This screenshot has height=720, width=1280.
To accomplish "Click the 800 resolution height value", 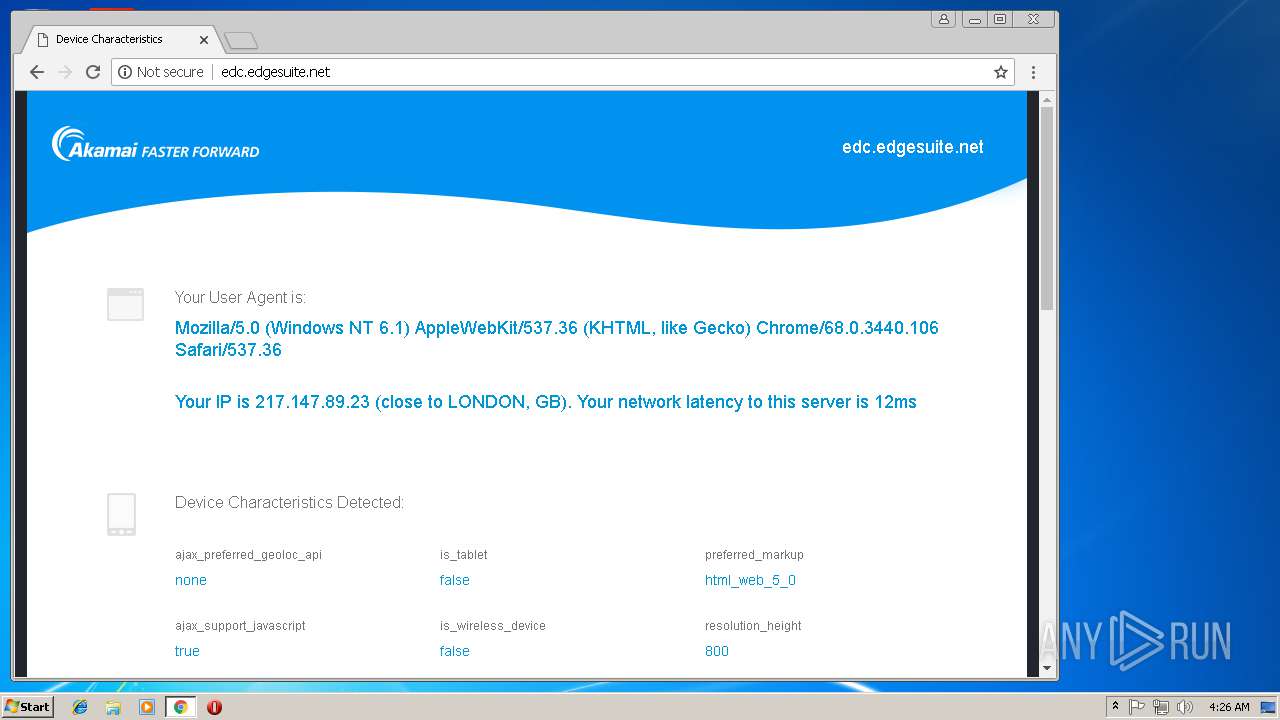I will coord(717,651).
